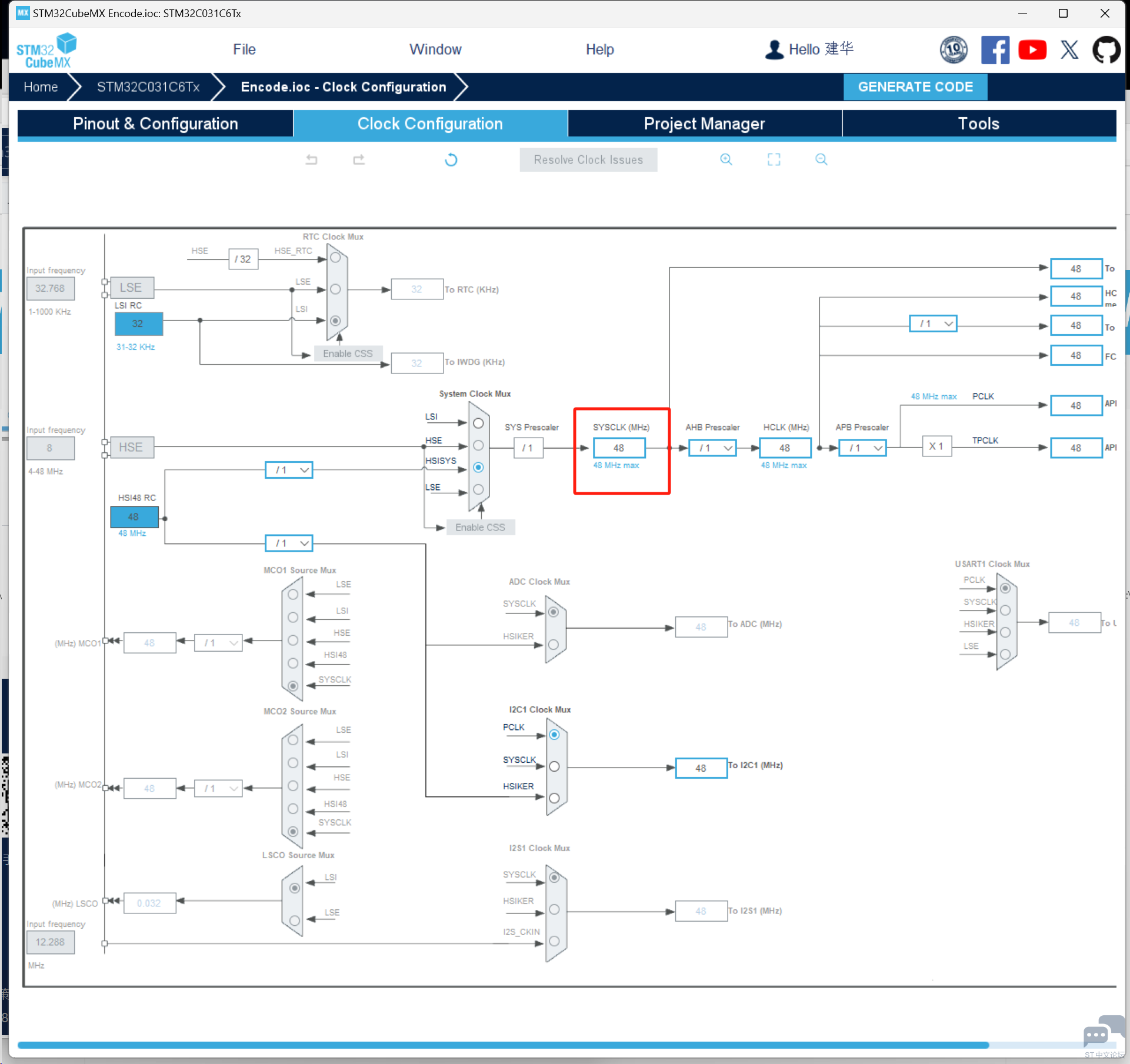The height and width of the screenshot is (1064, 1130).
Task: Click Enable CSS under System Clock Mux
Action: point(480,528)
